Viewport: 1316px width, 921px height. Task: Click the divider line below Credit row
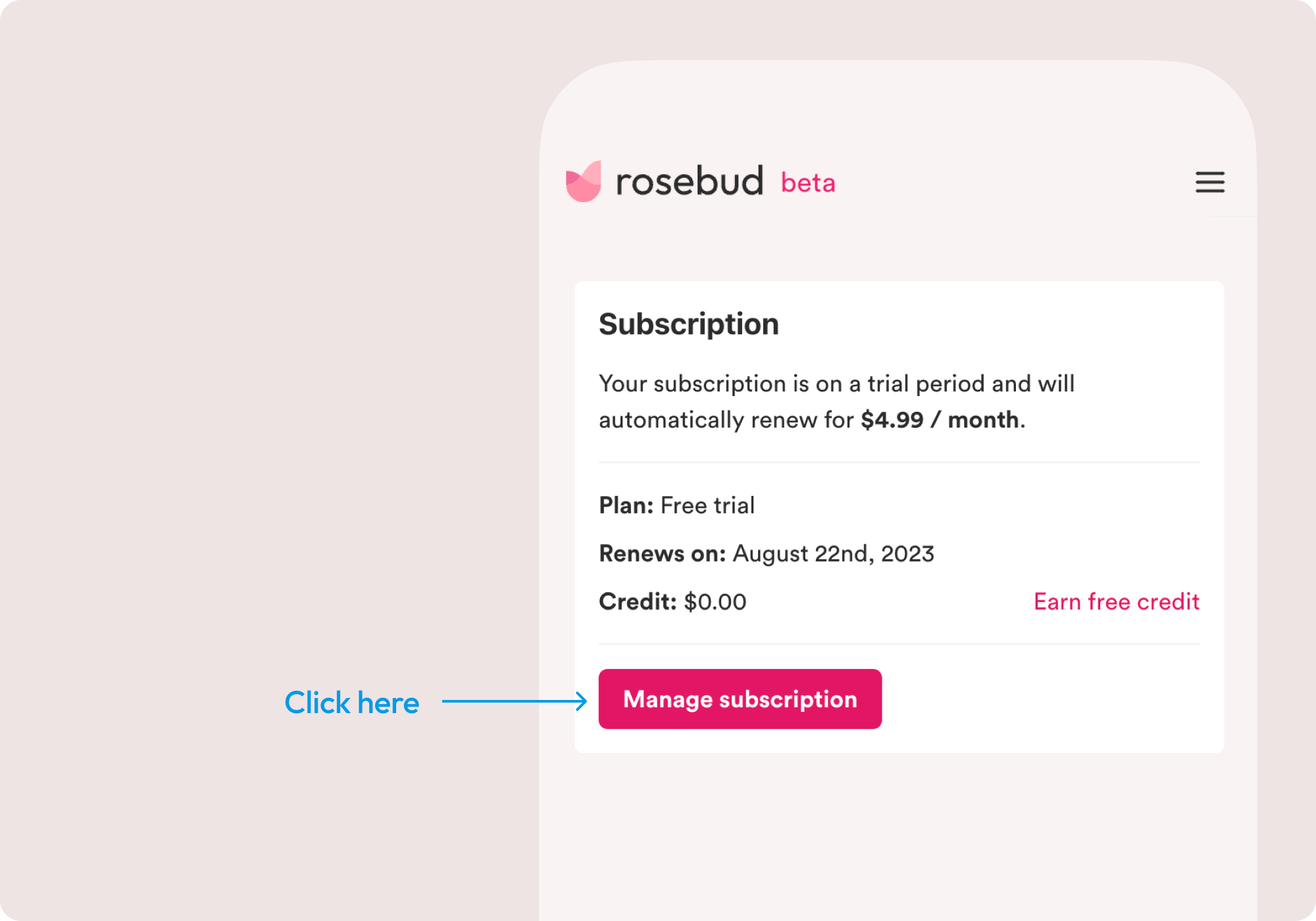(x=899, y=644)
